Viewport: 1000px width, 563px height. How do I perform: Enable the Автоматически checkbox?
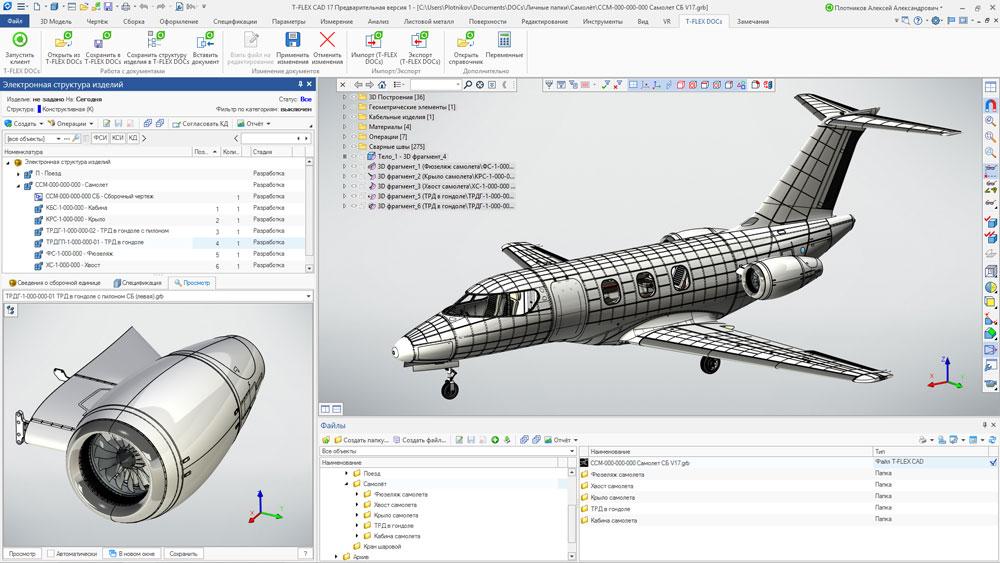(x=50, y=553)
